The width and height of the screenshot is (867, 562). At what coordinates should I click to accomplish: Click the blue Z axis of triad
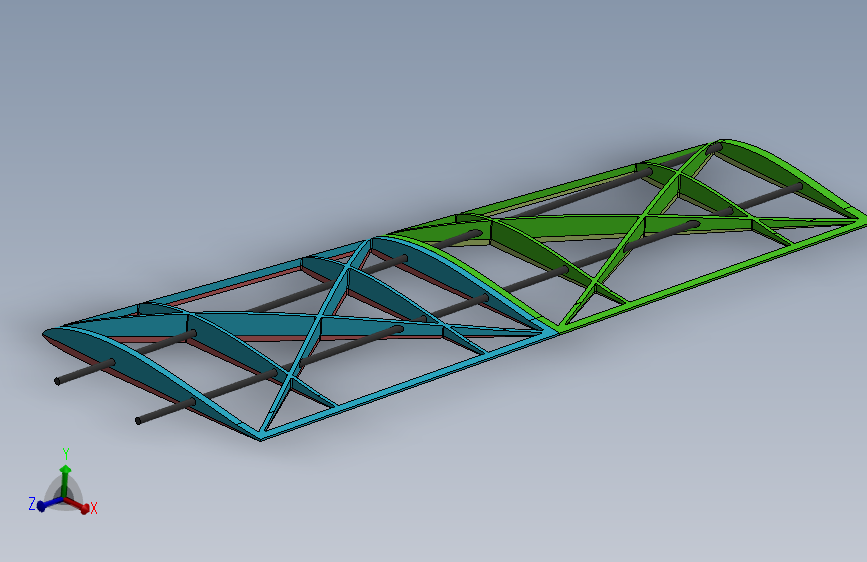(50, 503)
